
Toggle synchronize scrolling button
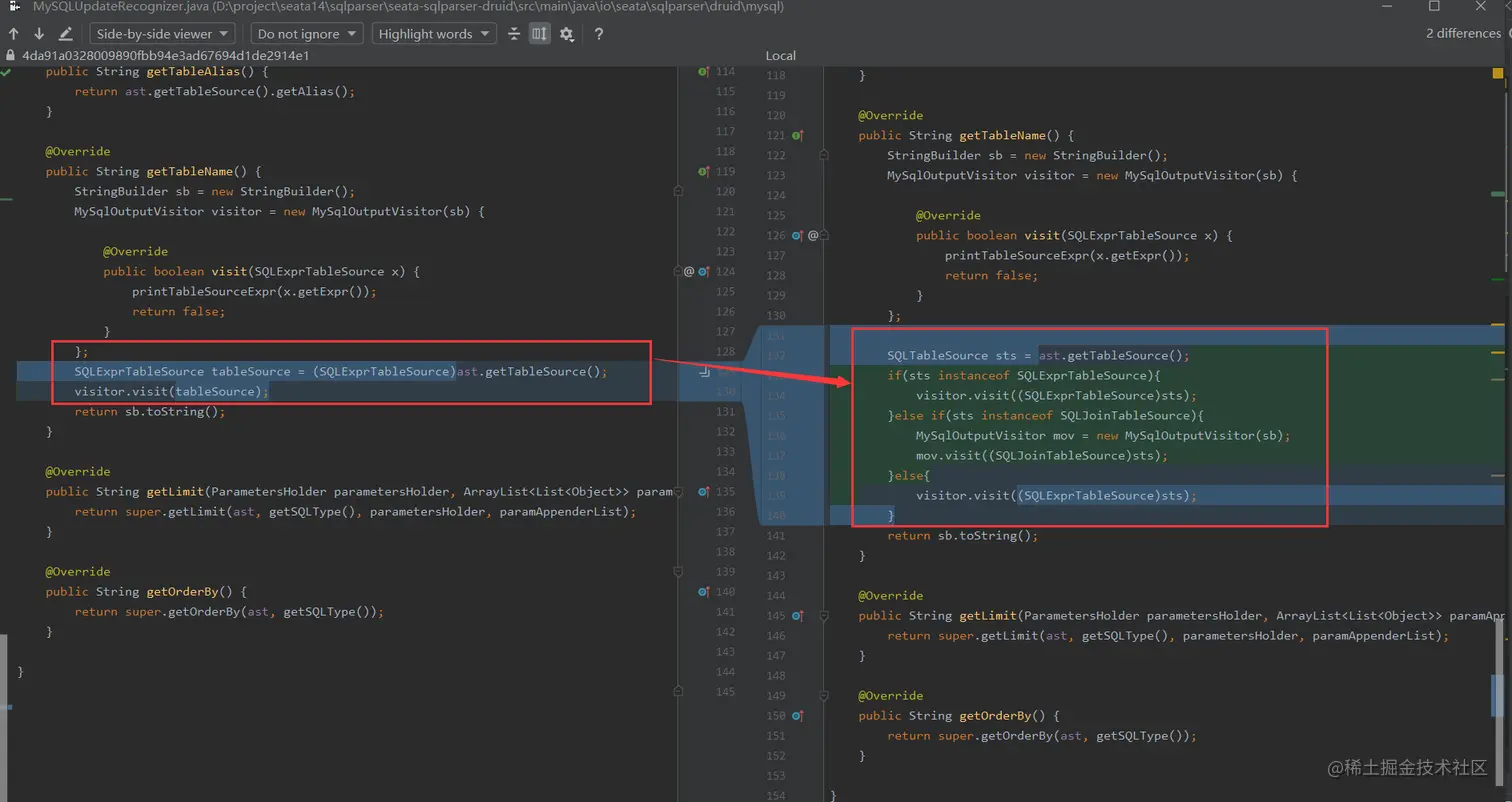coord(540,34)
